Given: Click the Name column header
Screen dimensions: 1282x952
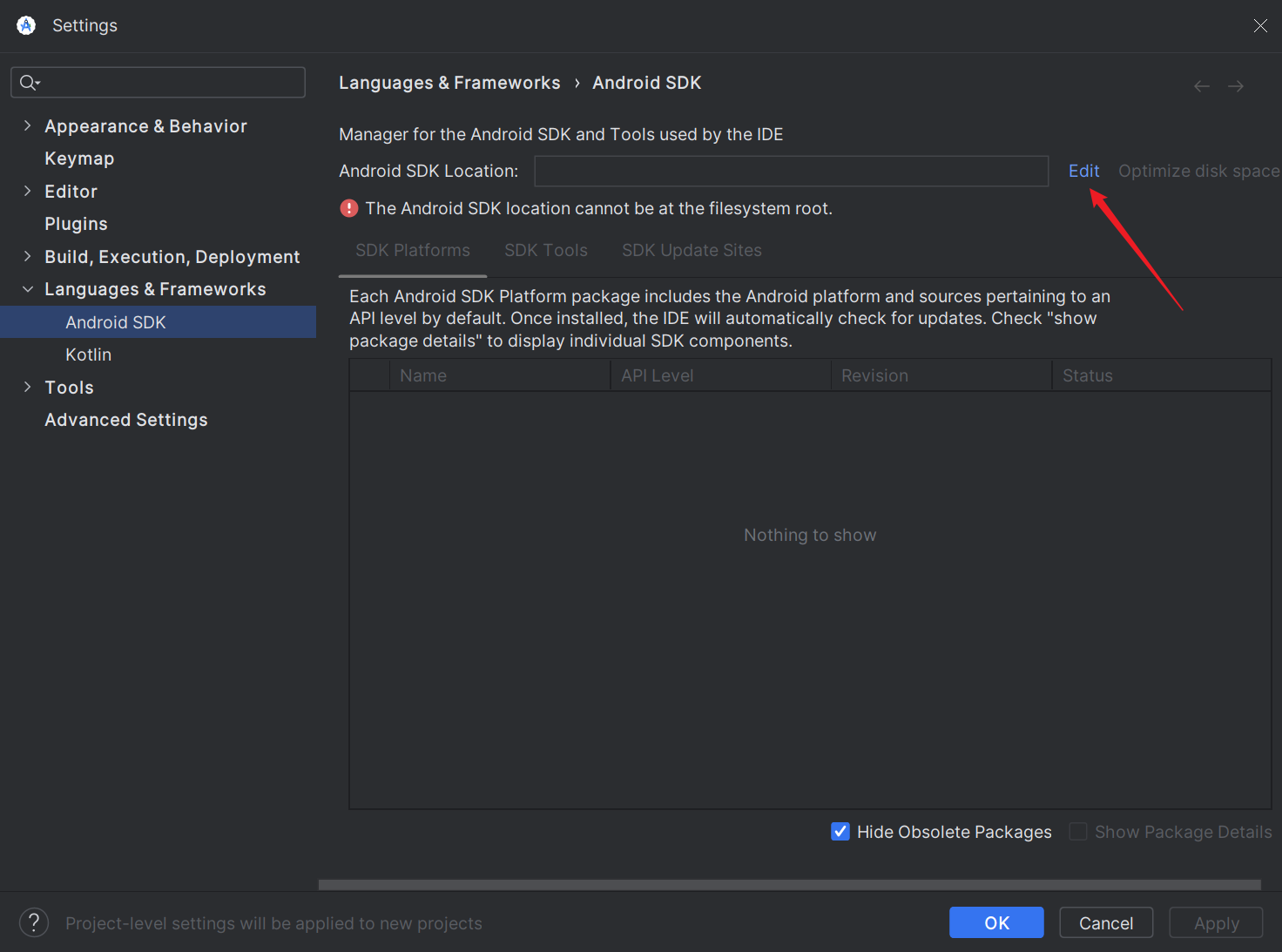Looking at the screenshot, I should coord(500,375).
